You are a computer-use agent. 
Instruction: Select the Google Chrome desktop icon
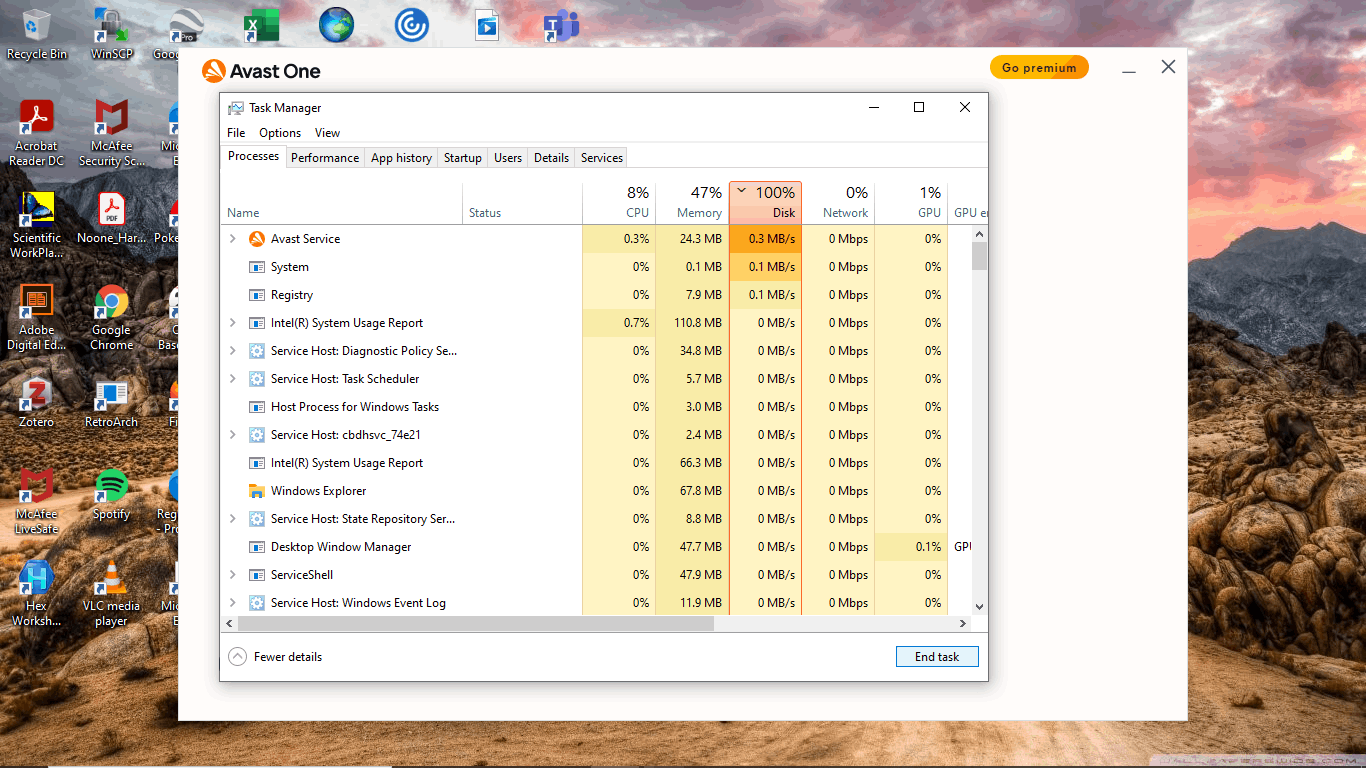tap(111, 318)
